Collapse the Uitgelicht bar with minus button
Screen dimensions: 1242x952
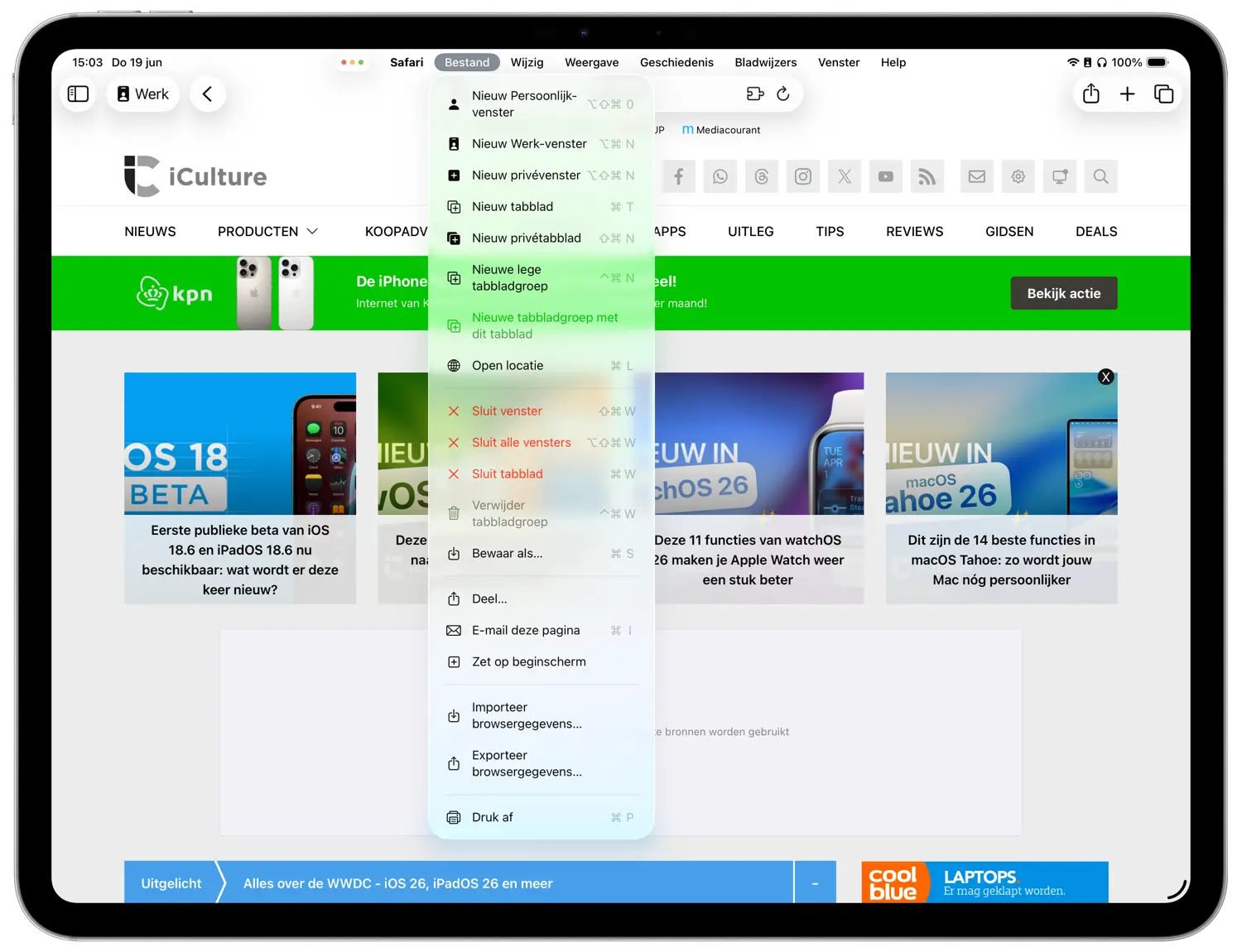(x=815, y=883)
